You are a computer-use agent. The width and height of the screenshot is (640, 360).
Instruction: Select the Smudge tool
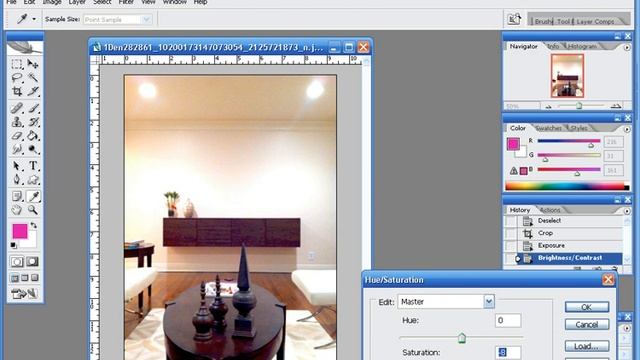(17, 149)
